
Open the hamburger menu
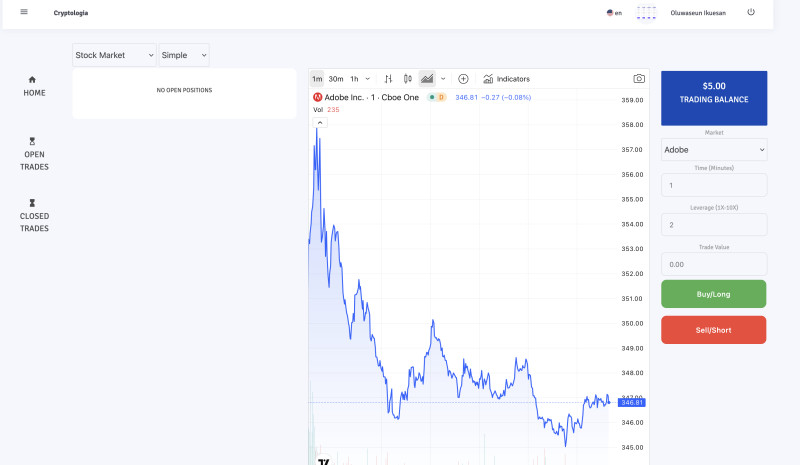coord(24,12)
